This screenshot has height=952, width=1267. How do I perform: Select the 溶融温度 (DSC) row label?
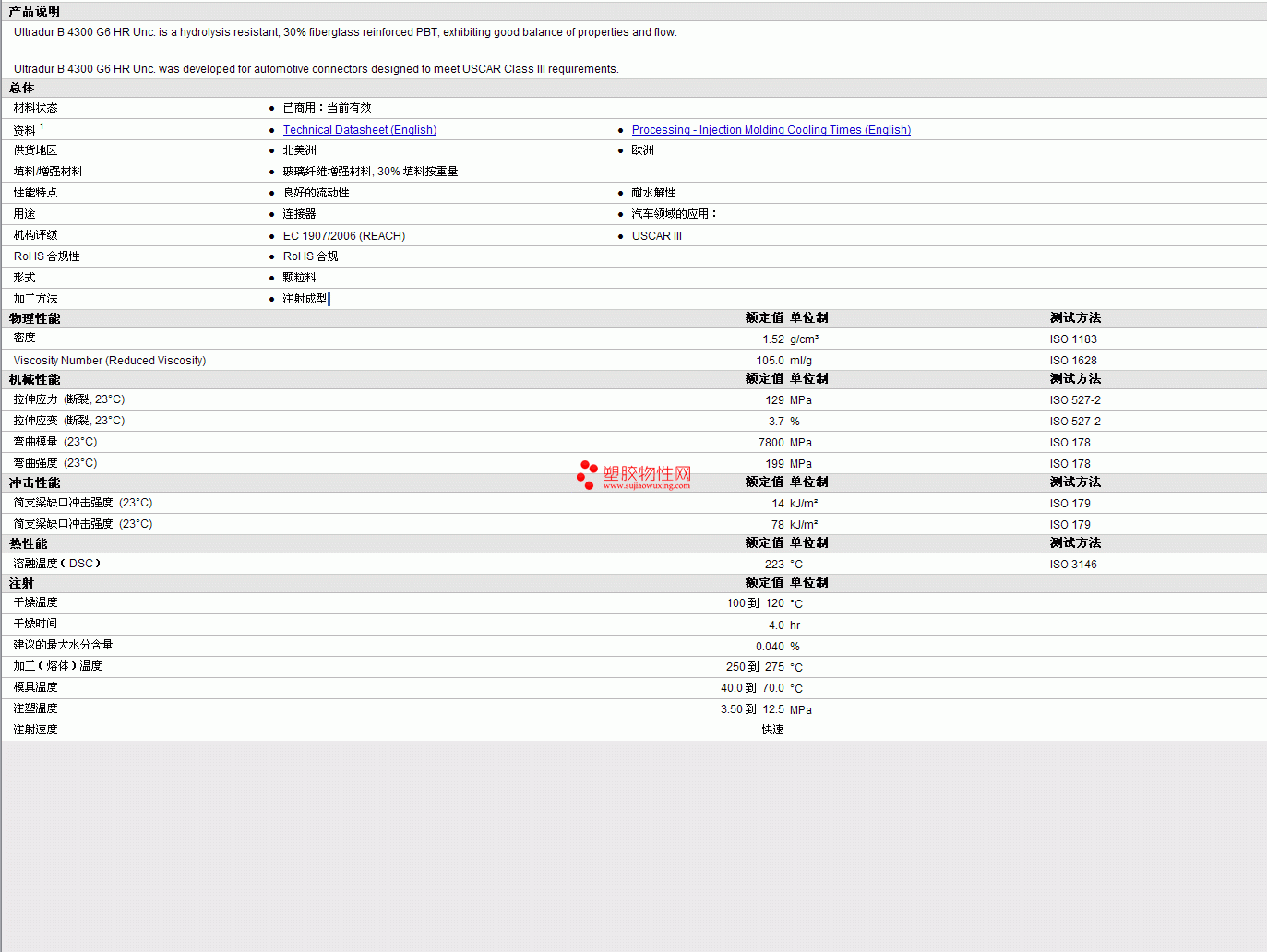point(57,564)
